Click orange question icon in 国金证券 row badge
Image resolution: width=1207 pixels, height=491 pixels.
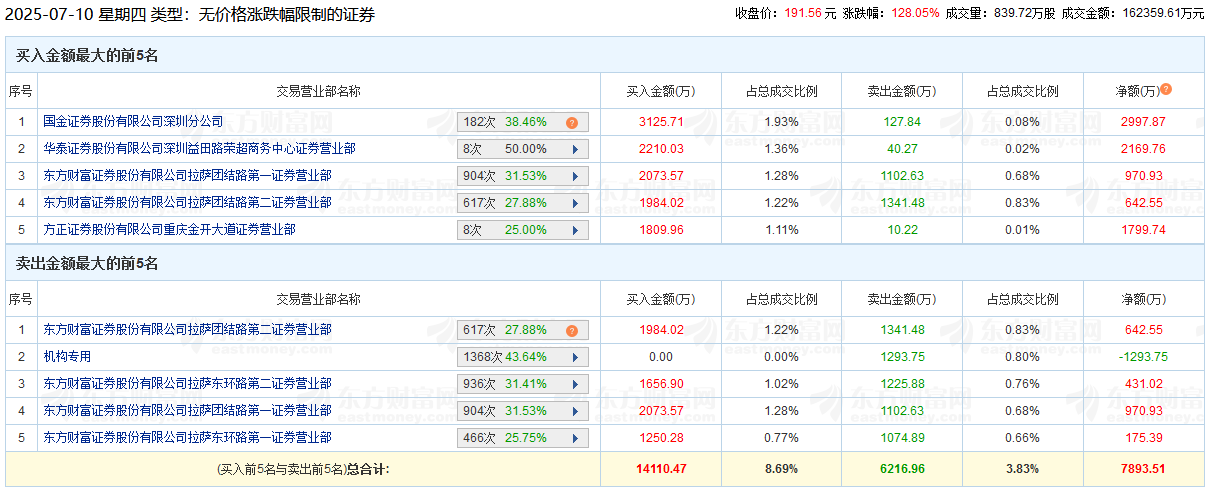(572, 123)
